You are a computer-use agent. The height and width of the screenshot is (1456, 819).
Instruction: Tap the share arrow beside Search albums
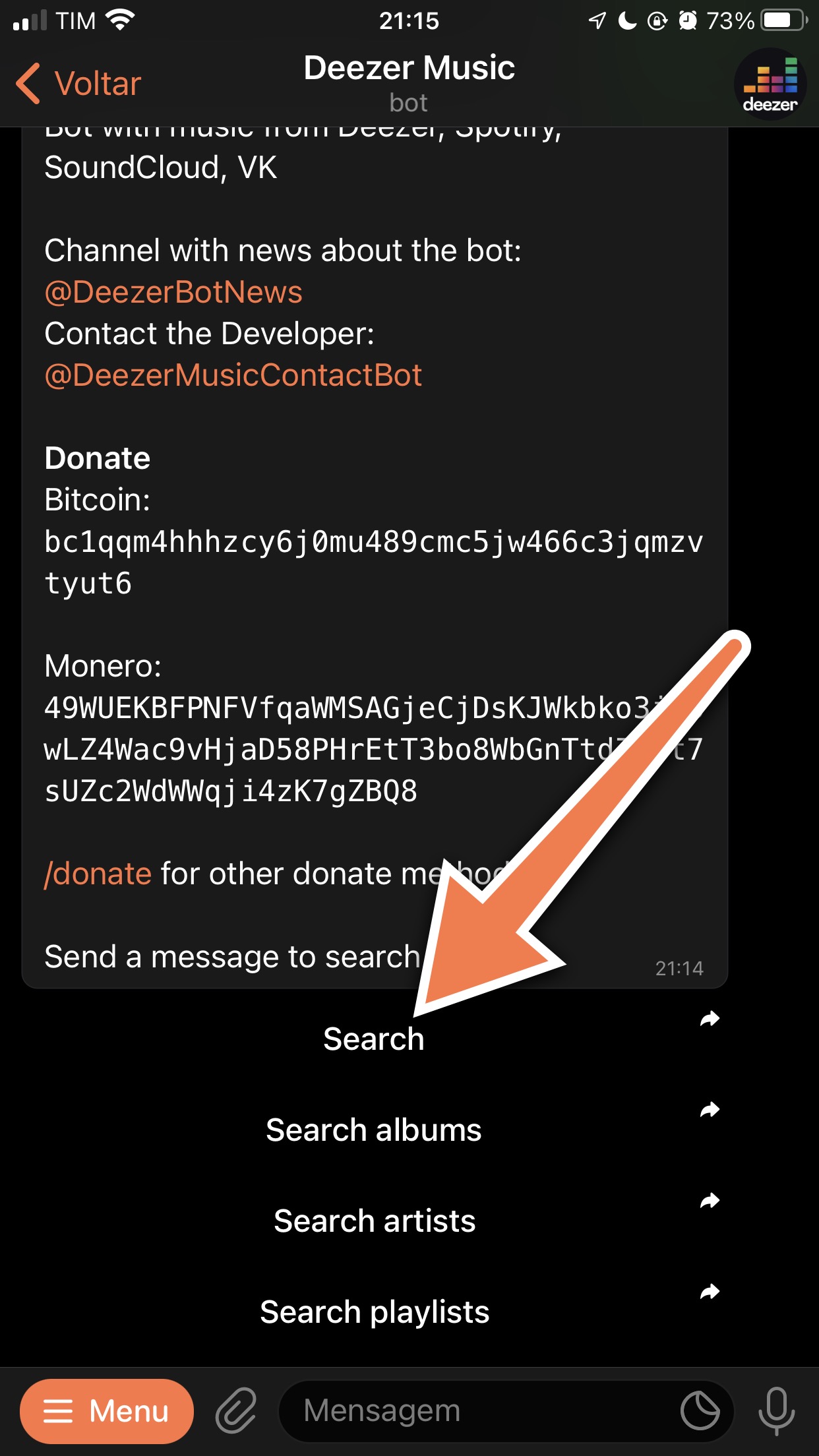click(x=710, y=1110)
